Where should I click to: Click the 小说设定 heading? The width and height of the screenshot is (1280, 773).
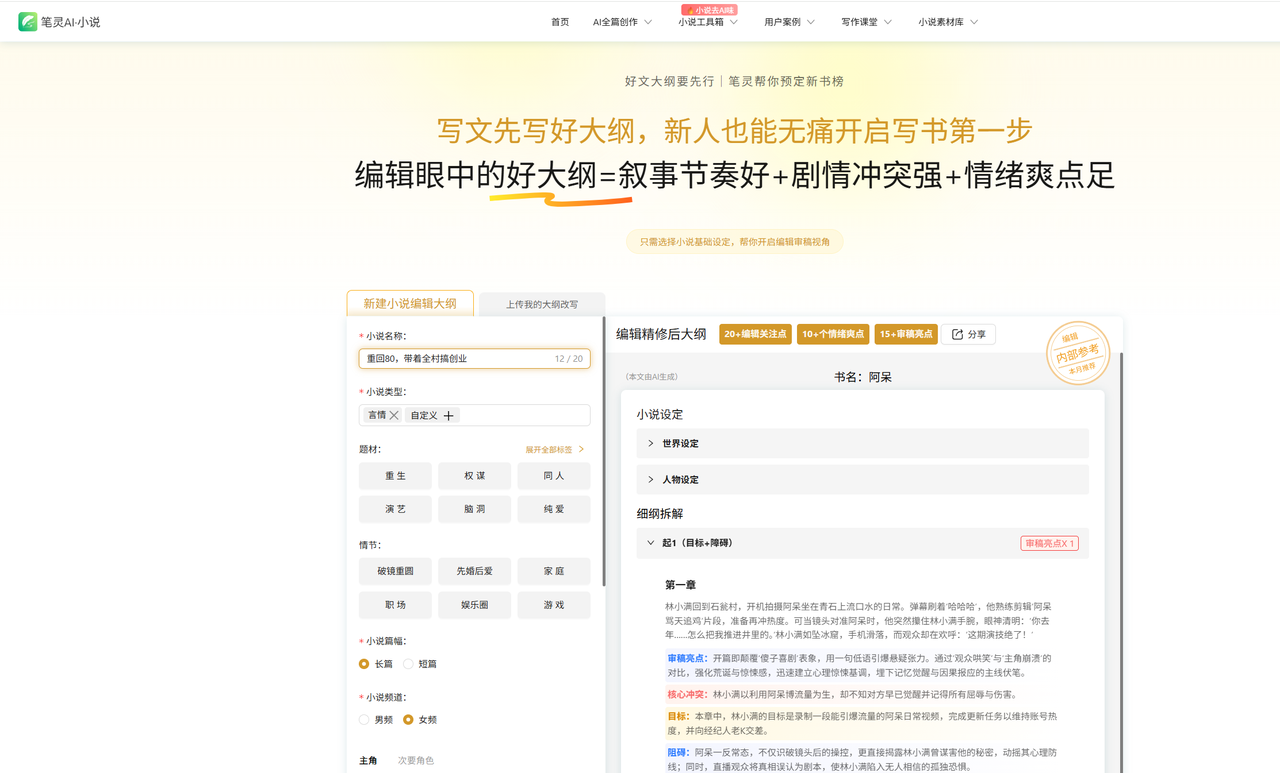coord(660,414)
